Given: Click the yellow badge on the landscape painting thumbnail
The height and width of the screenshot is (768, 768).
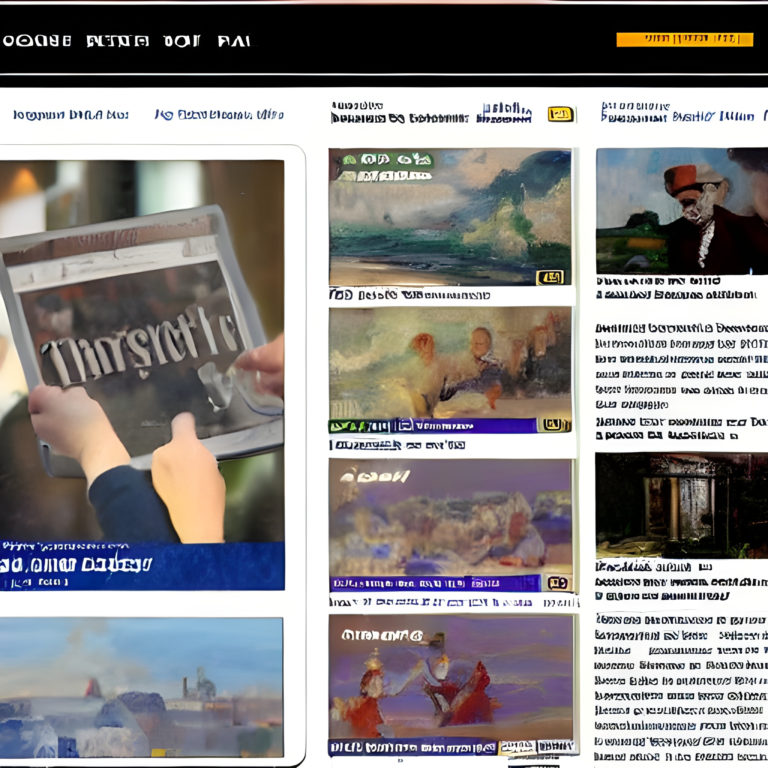Looking at the screenshot, I should tap(550, 277).
